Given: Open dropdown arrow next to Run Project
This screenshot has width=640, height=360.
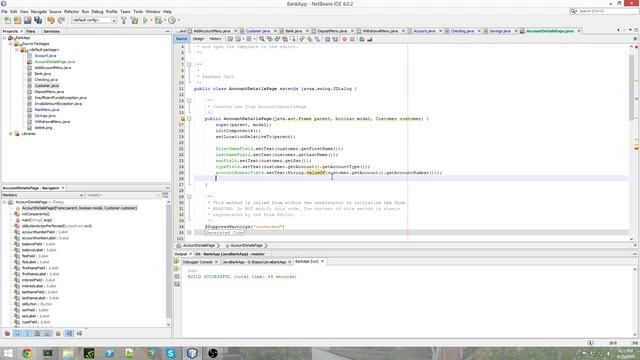Looking at the screenshot, I should point(151,20).
